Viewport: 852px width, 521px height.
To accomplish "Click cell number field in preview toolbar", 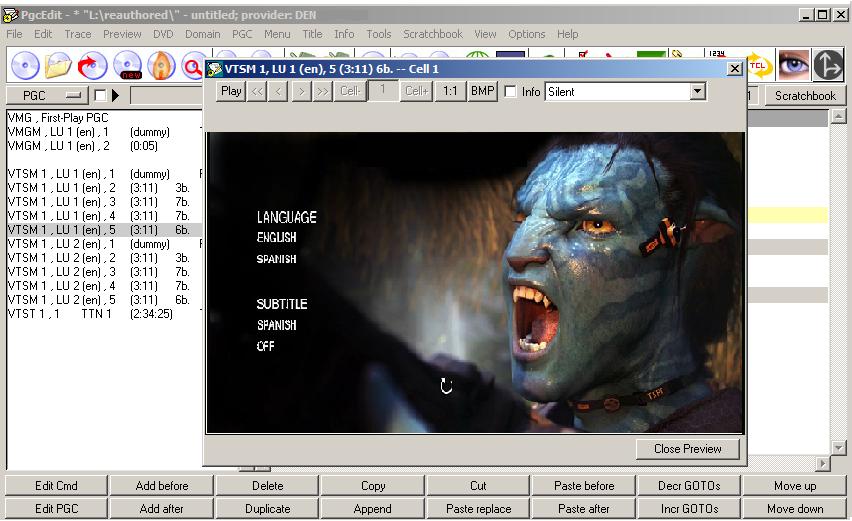I will tap(383, 90).
